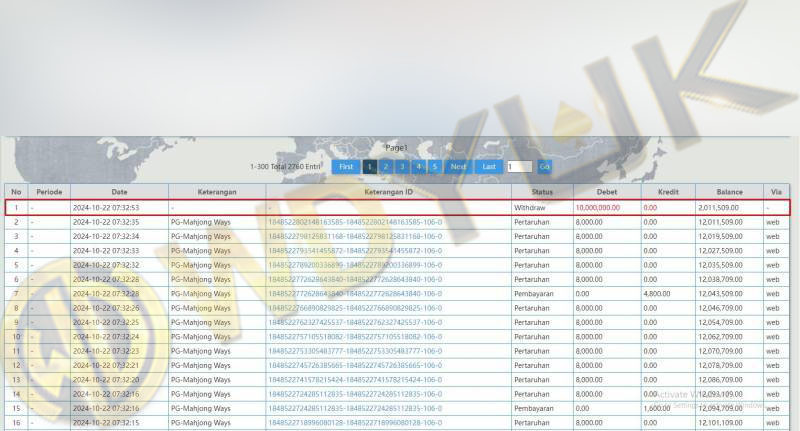This screenshot has width=800, height=431.
Task: Click the date 2024-10-22 07:32:33
Action: click(106, 251)
